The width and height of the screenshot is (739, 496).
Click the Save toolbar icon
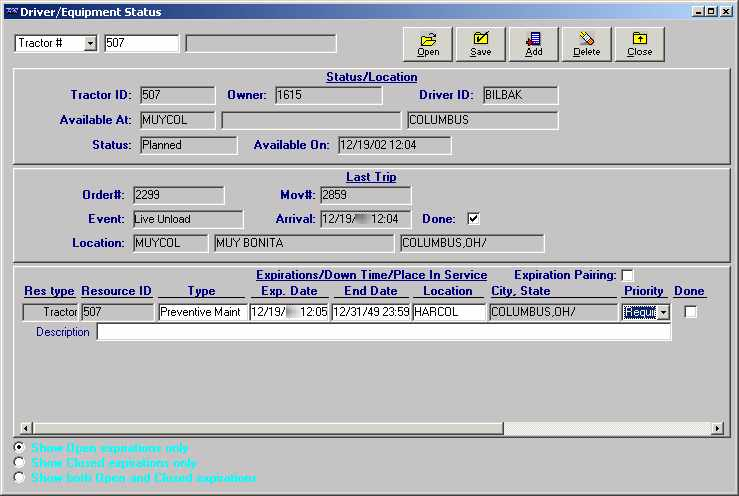(481, 43)
